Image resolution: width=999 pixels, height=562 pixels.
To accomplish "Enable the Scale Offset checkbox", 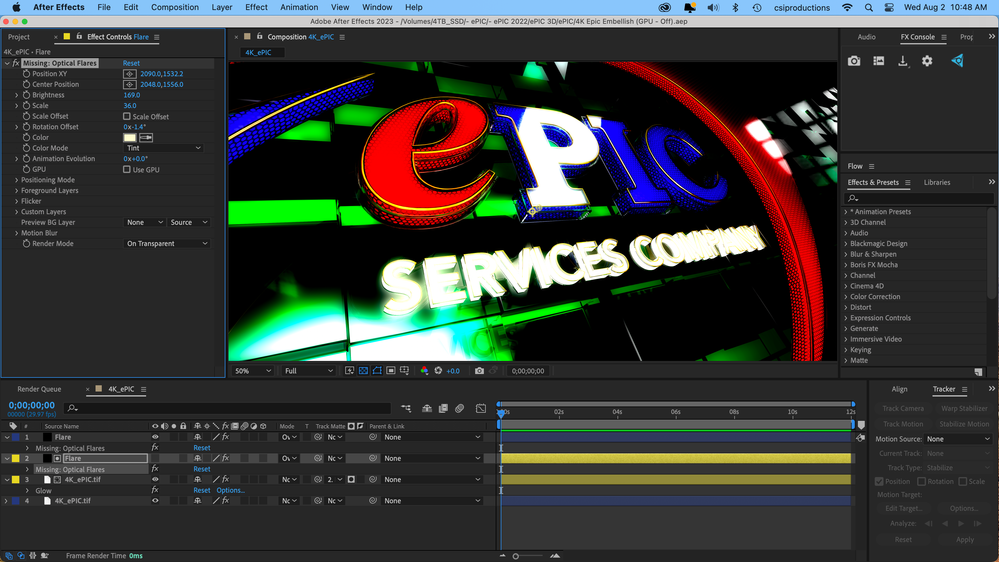I will click(127, 117).
